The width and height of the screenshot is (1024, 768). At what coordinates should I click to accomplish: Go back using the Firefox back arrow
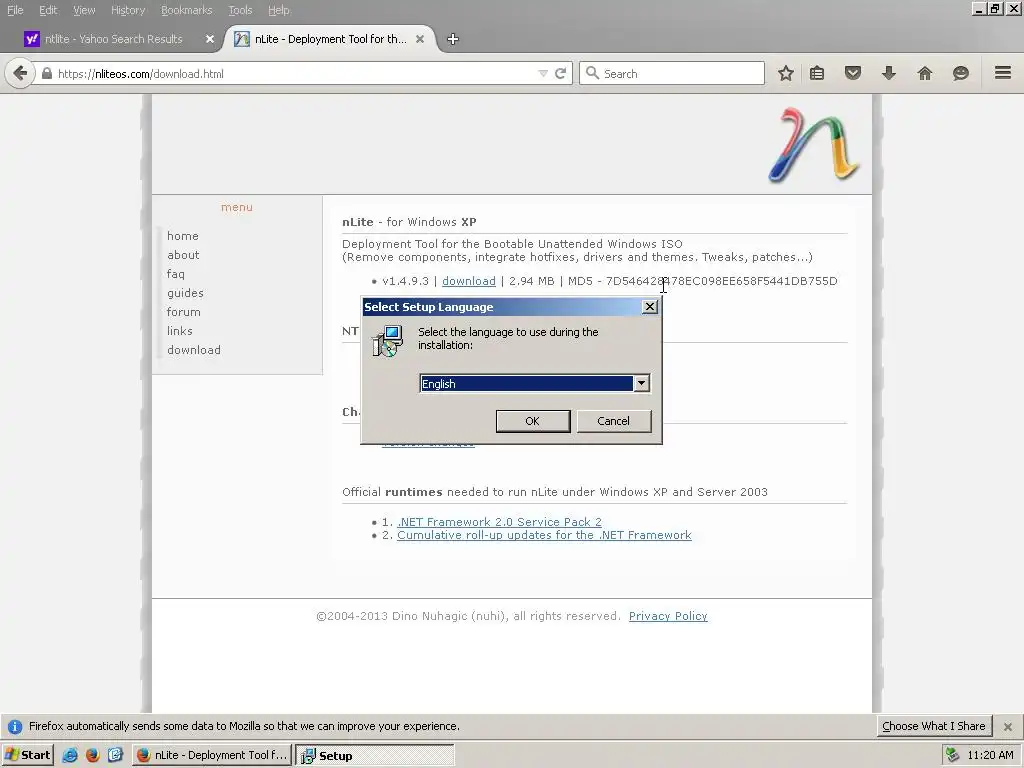(20, 73)
